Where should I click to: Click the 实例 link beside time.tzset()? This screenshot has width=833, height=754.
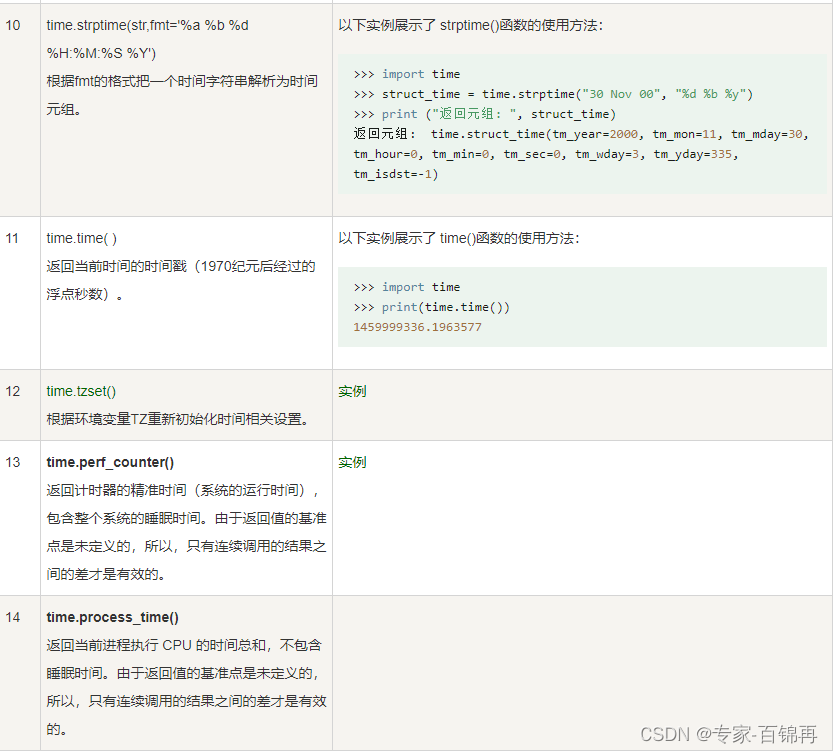352,391
